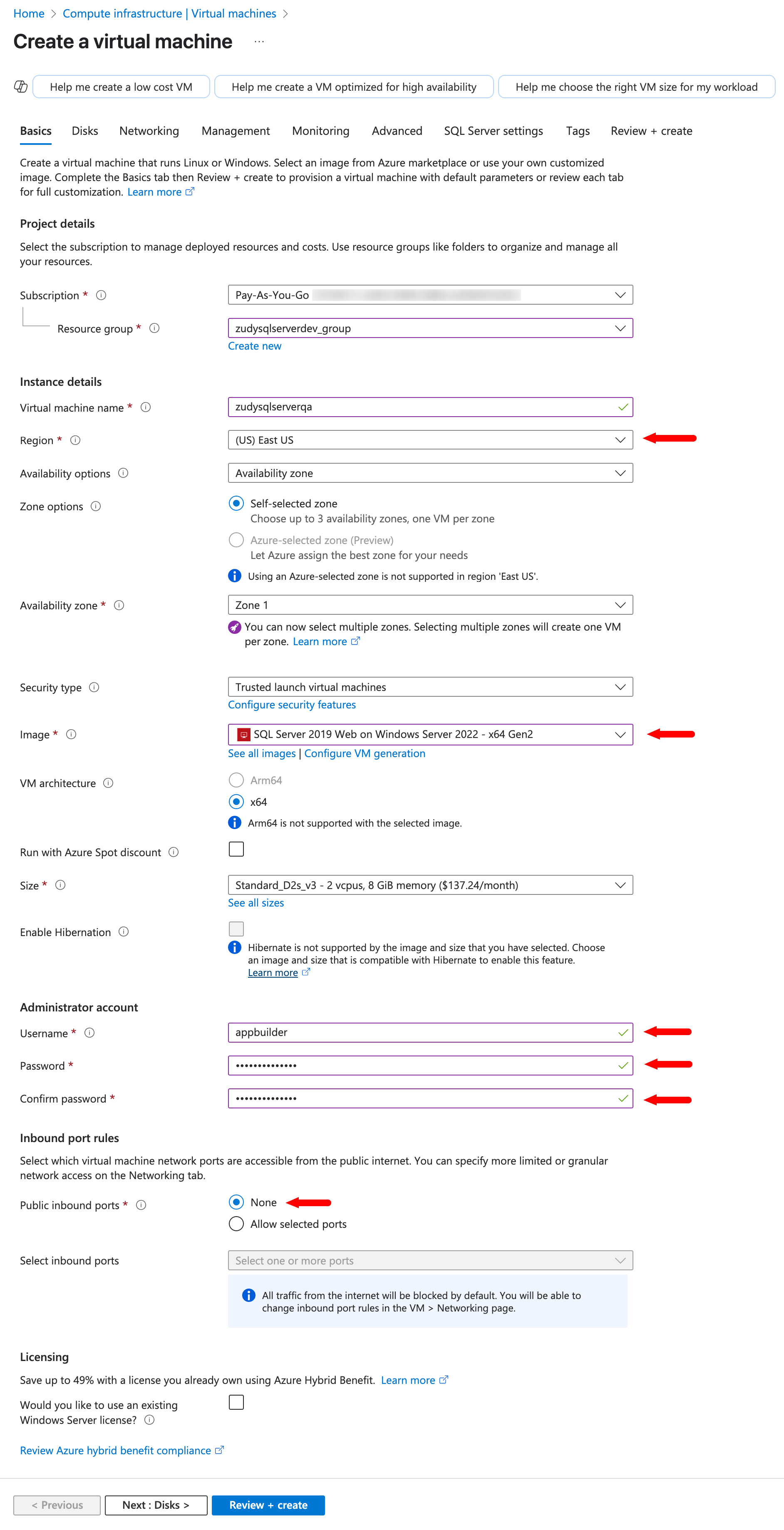Screen dimensions: 784x1530
Task: Click the Virtual machine name input field
Action: (x=422, y=407)
